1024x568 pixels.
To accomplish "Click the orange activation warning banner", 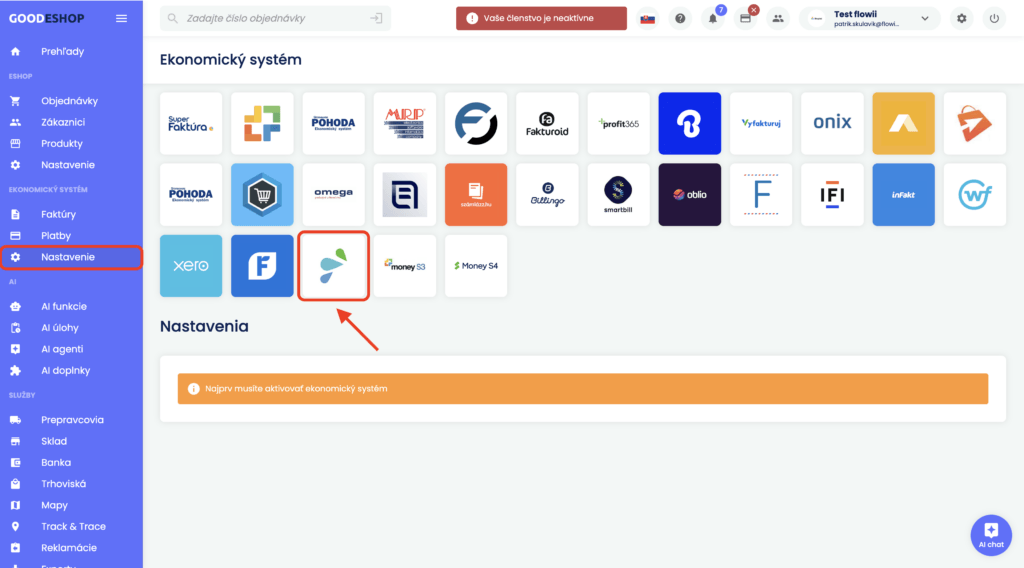I will [583, 388].
